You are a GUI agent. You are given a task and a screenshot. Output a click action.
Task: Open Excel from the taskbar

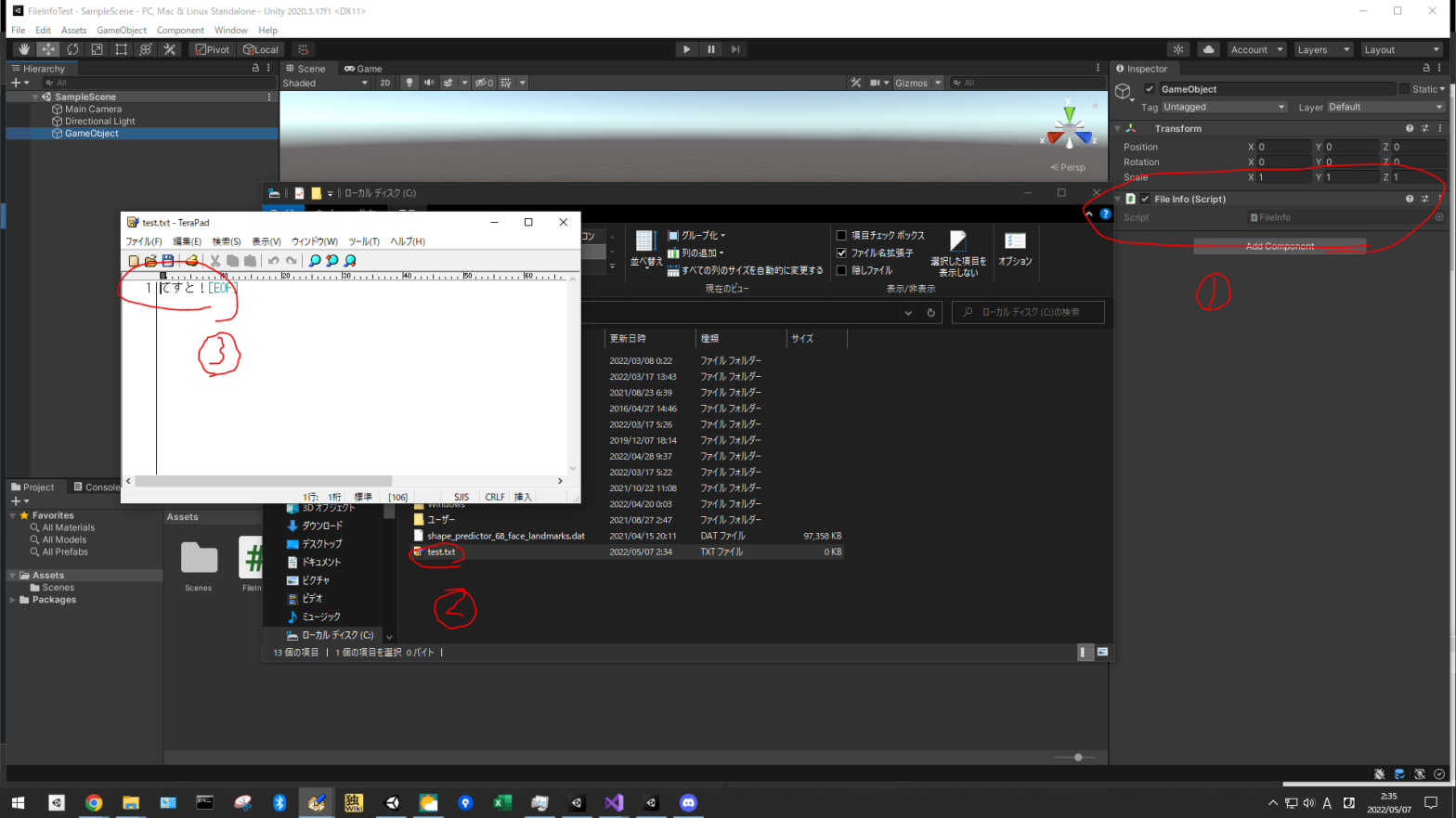pyautogui.click(x=502, y=802)
